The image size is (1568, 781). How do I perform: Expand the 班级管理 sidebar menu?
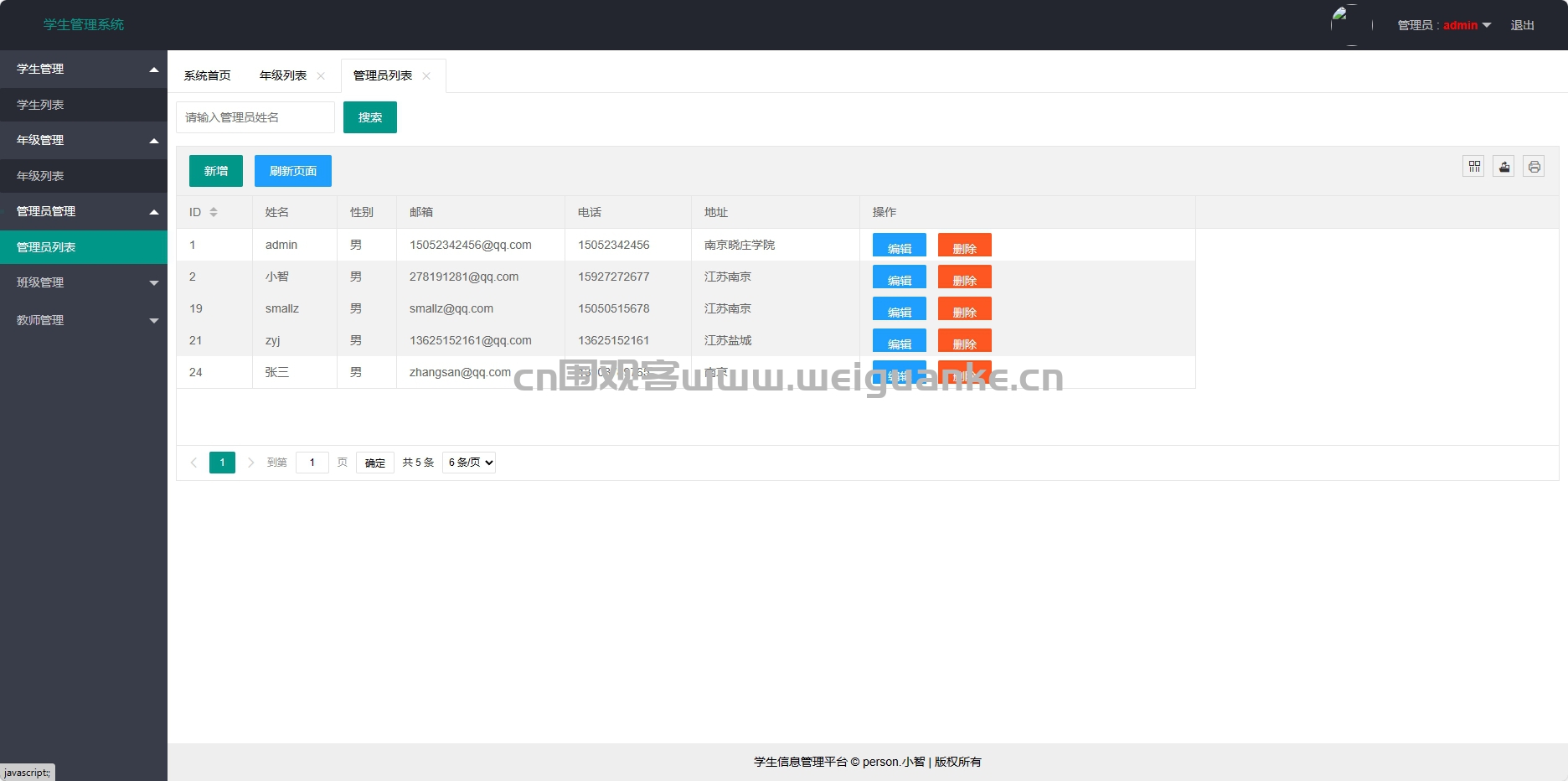tap(84, 282)
